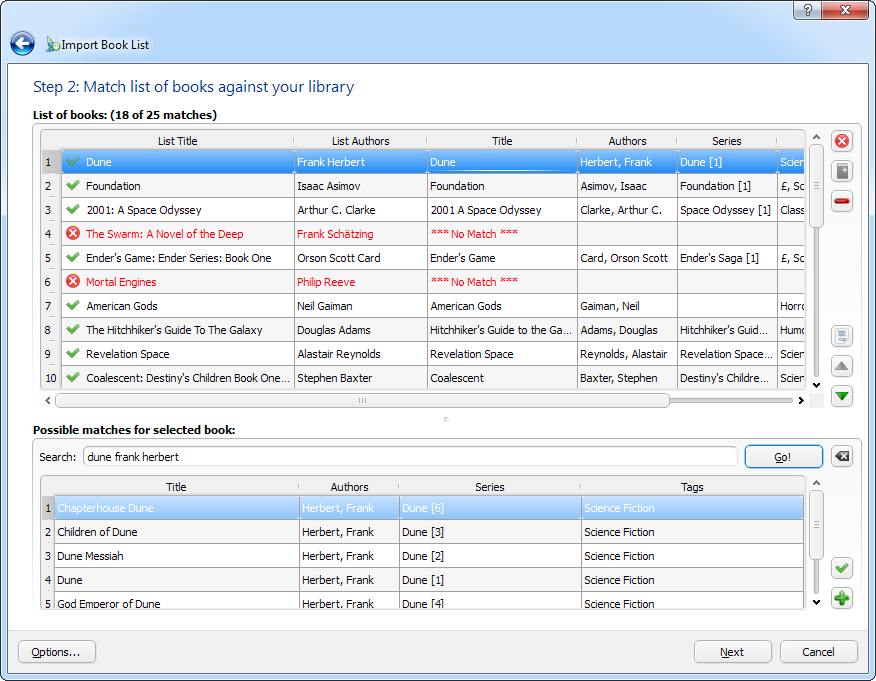Click the add empty book icon button

(842, 171)
